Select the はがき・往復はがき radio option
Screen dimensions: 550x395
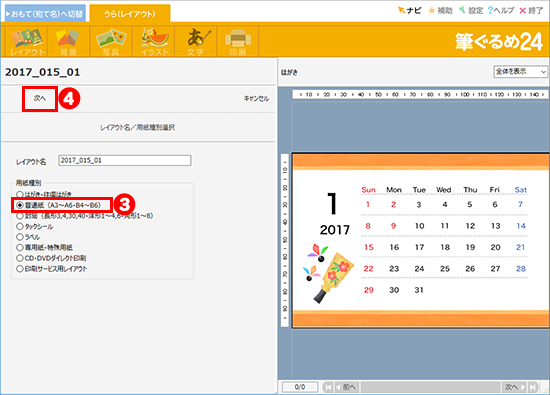click(44, 194)
